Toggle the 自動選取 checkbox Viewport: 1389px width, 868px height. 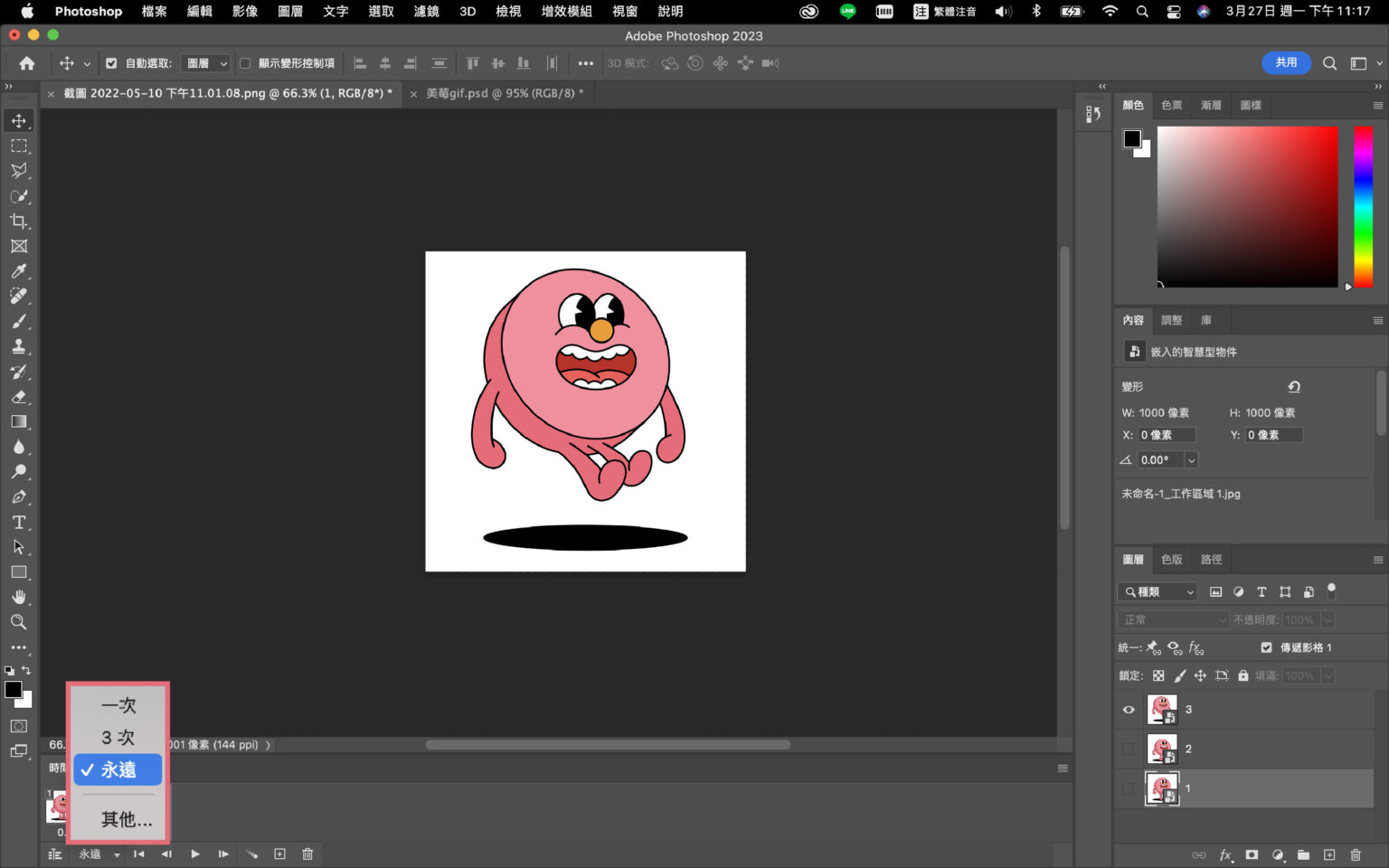point(111,63)
